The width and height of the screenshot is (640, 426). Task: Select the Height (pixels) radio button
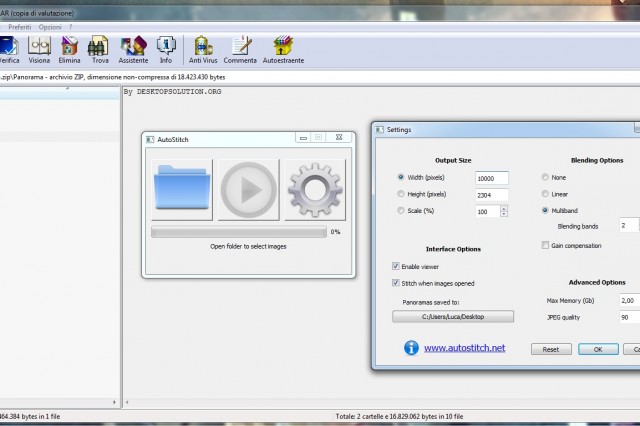[401, 194]
